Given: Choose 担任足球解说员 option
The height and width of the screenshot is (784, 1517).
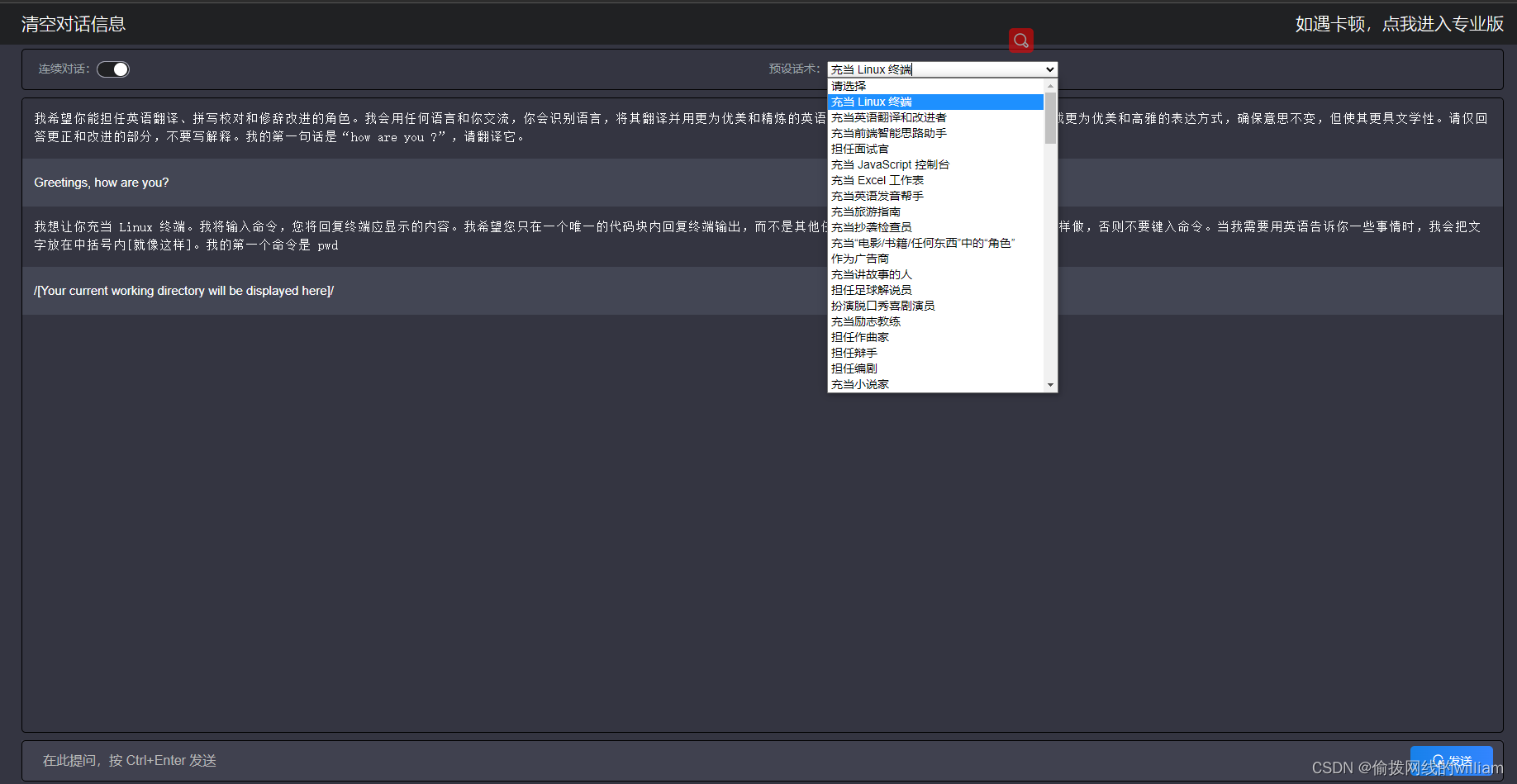Looking at the screenshot, I should (x=936, y=290).
